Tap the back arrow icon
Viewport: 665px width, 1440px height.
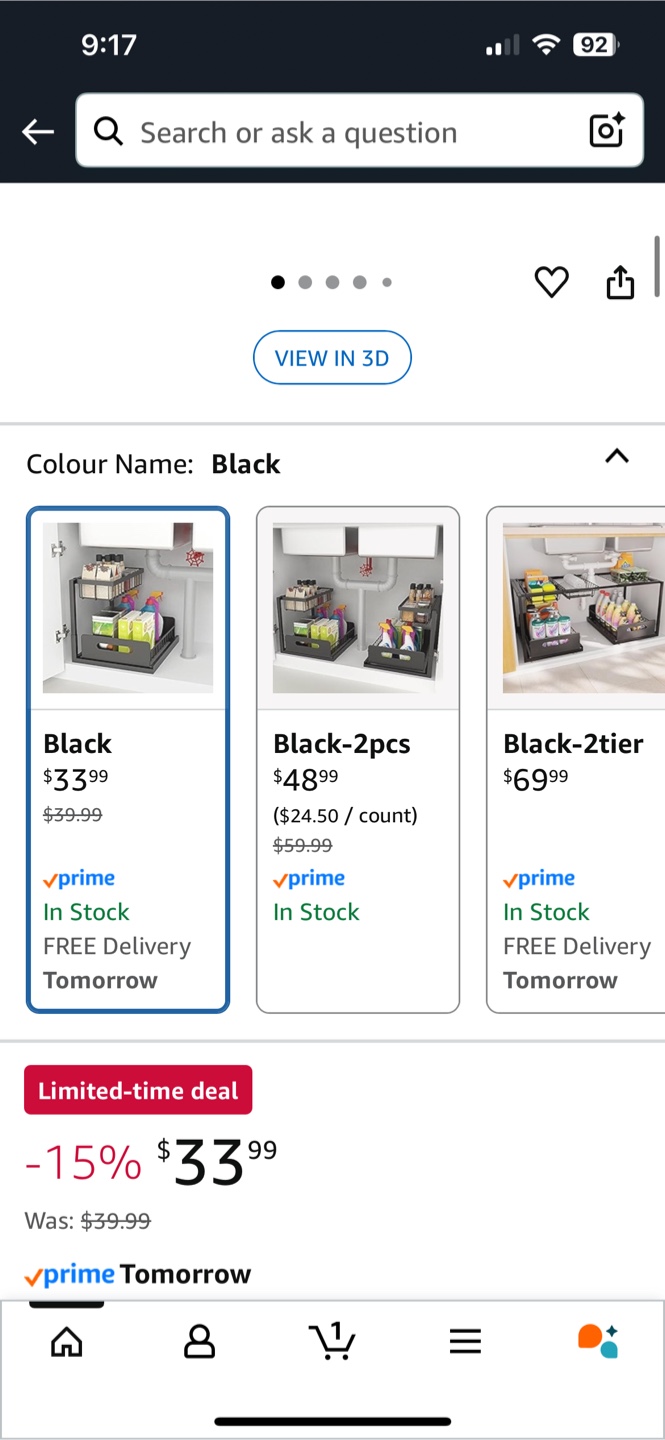click(38, 131)
